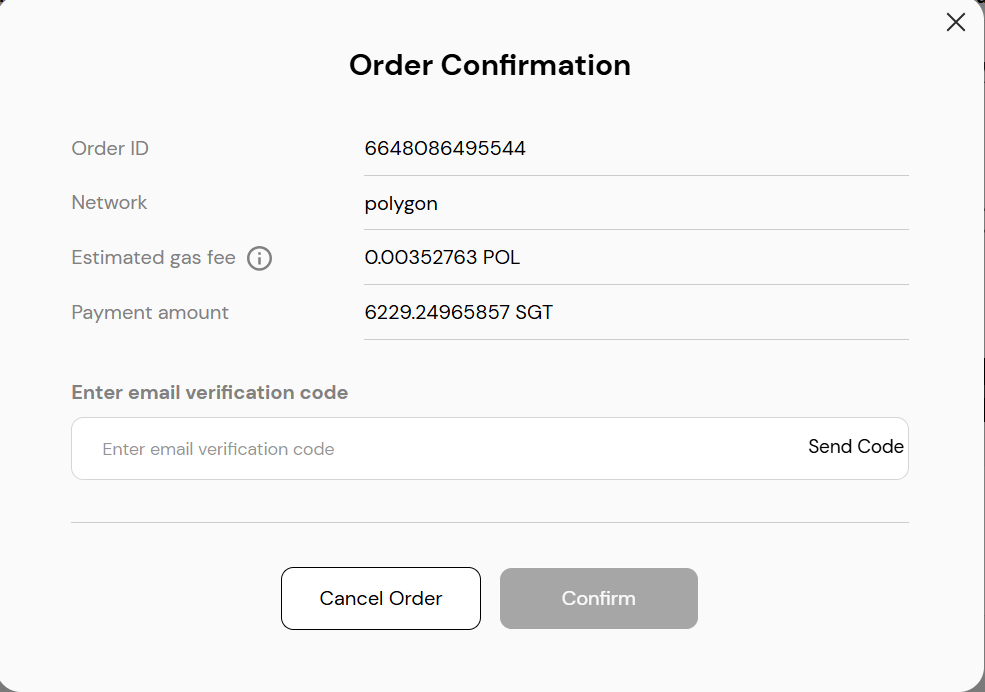
Task: Click the Network label
Action: click(109, 202)
